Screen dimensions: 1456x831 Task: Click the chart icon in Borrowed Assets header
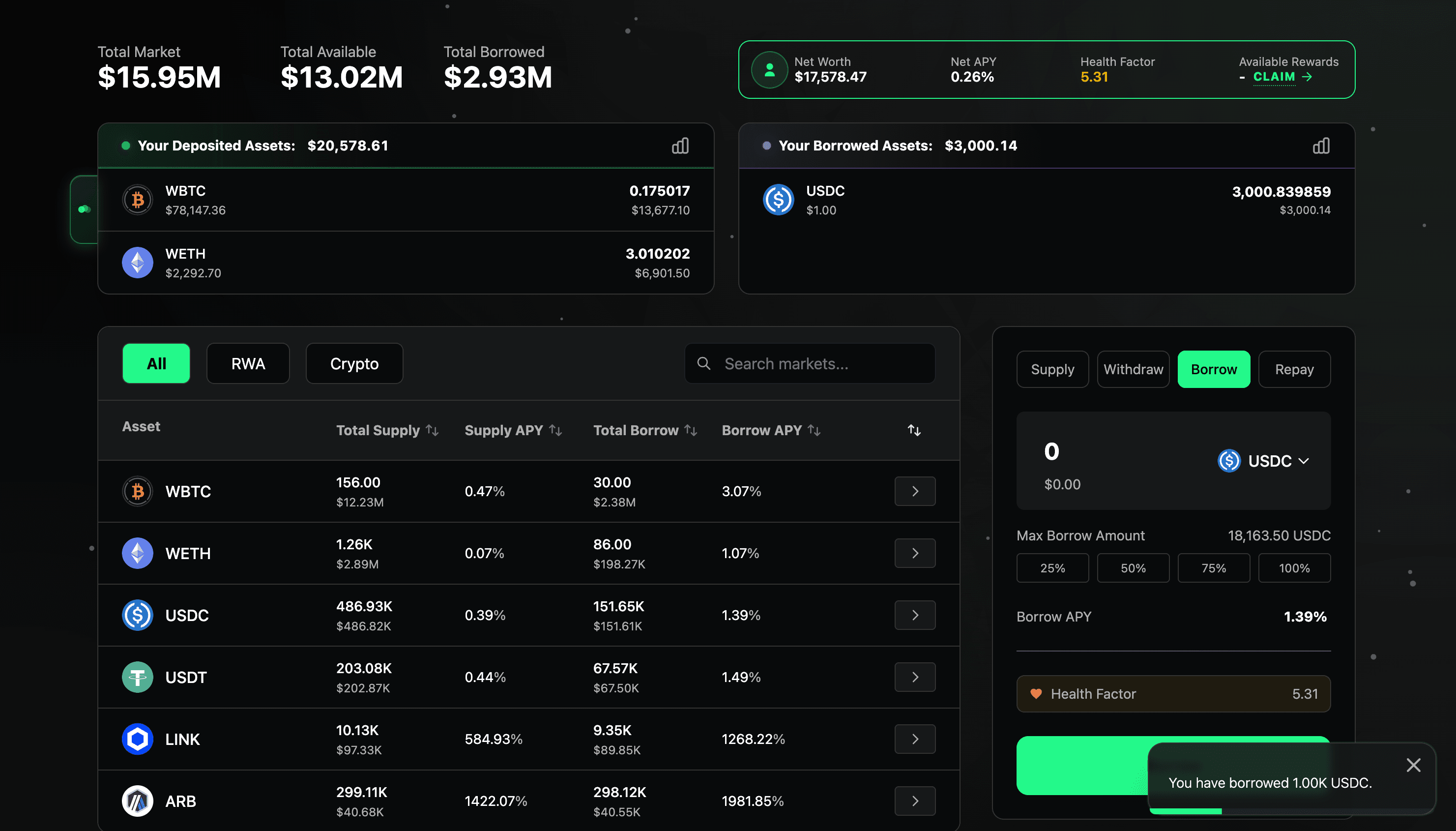(x=1321, y=146)
